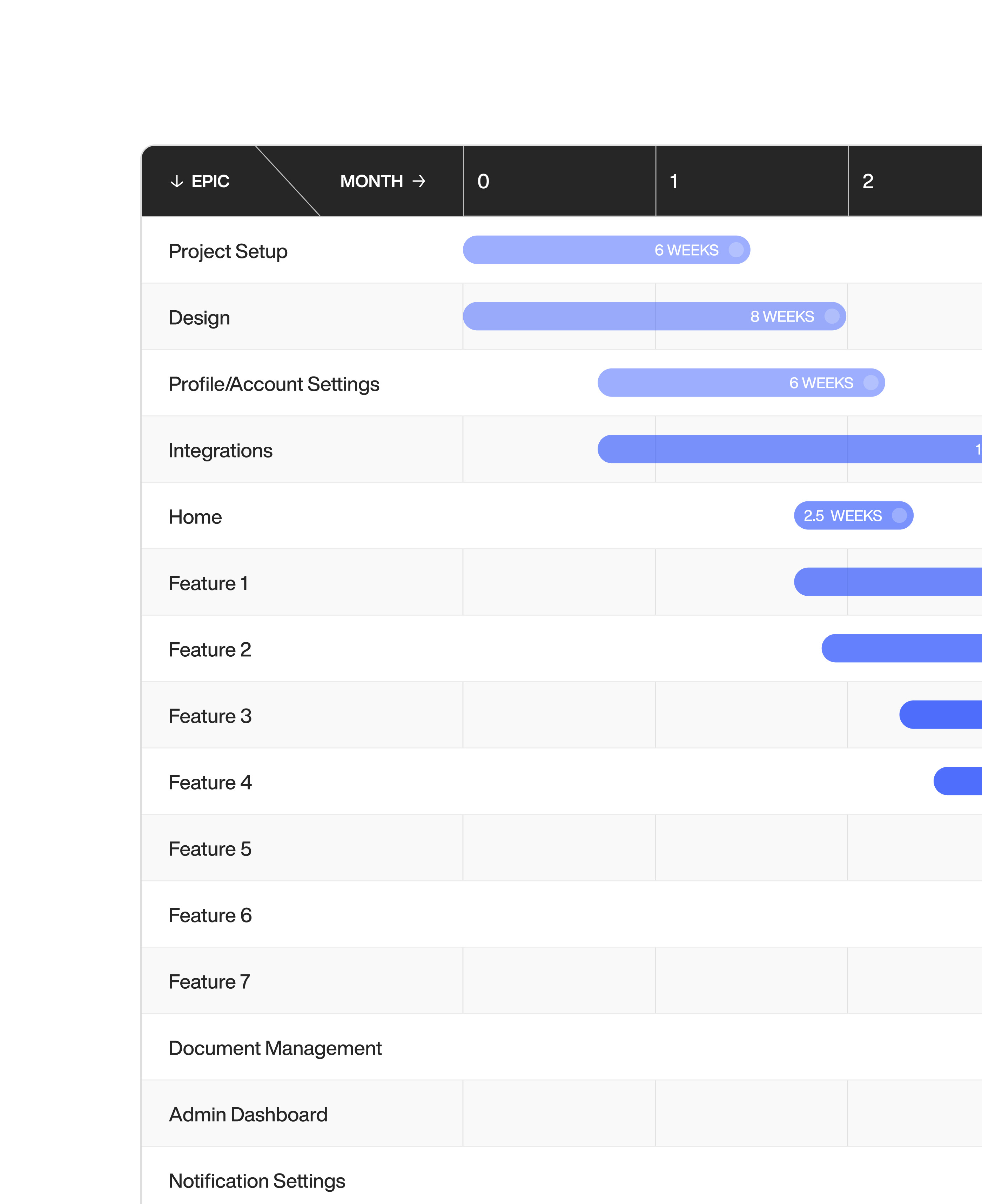Click circle handle on Home 2.5 weeks bar
Screen dimensions: 982x1204
pyautogui.click(x=899, y=516)
